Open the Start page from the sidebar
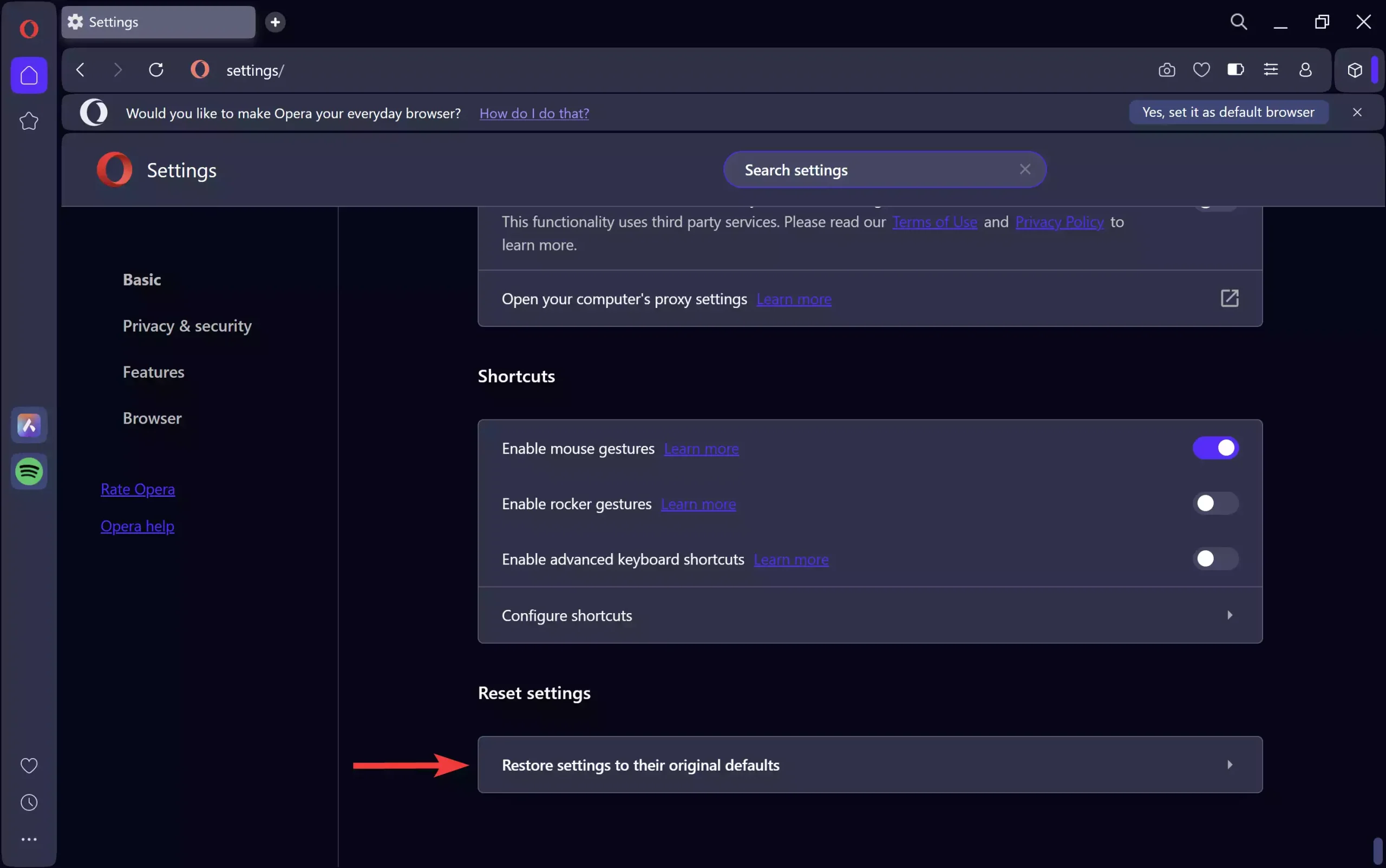The image size is (1386, 868). (29, 75)
